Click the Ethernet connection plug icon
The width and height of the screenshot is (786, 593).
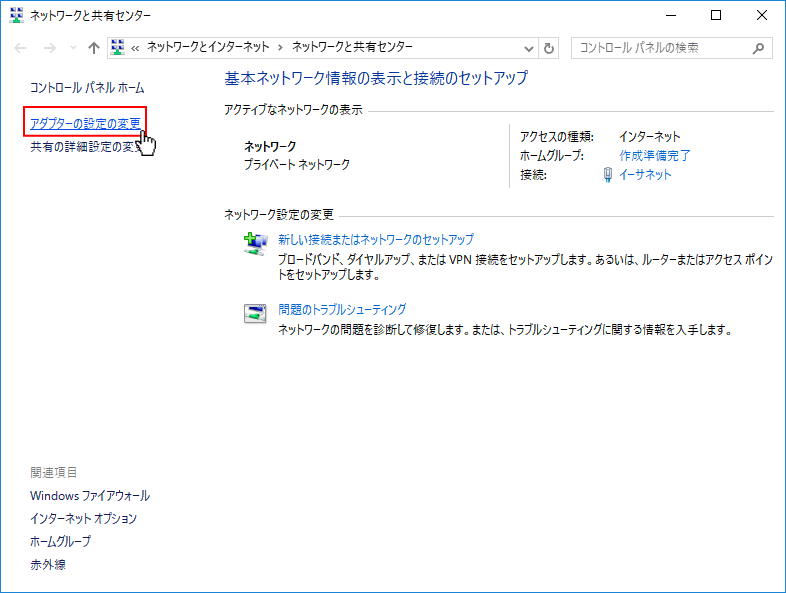coord(608,174)
